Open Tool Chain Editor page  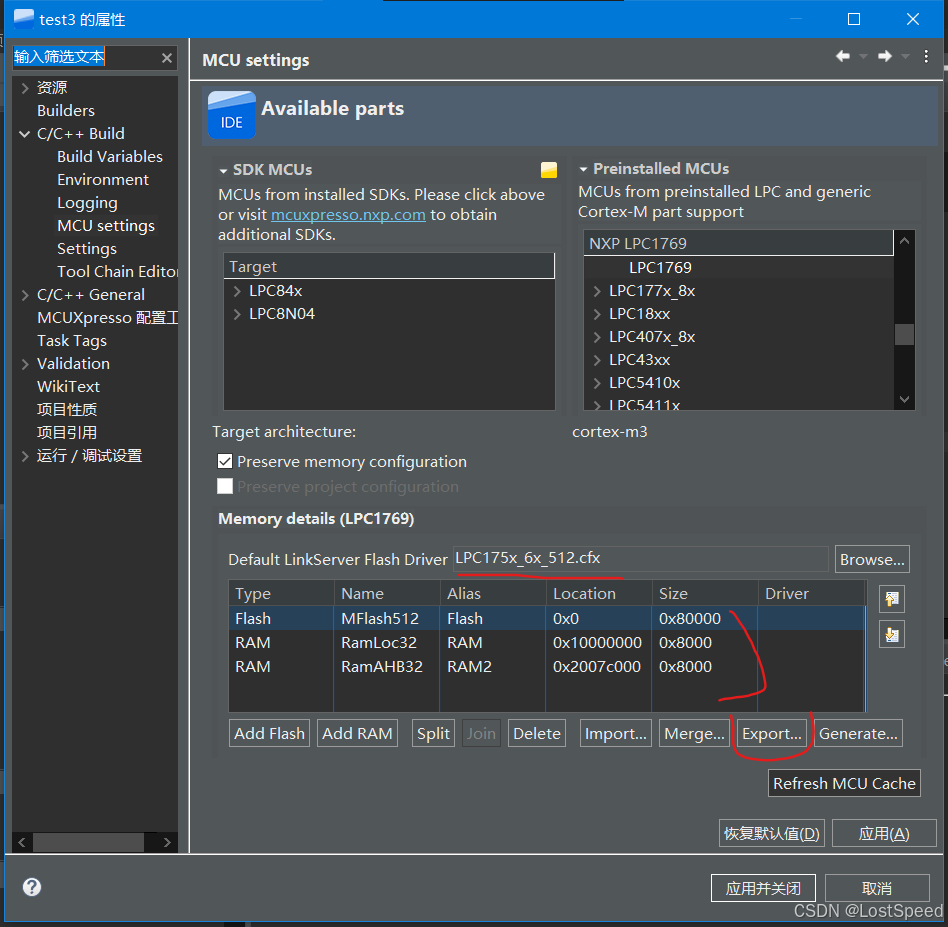[x=117, y=272]
